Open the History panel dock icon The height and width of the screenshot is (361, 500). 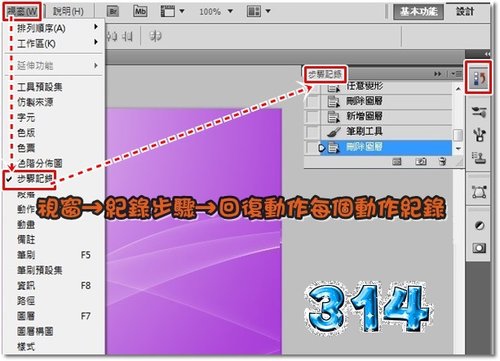tap(479, 79)
